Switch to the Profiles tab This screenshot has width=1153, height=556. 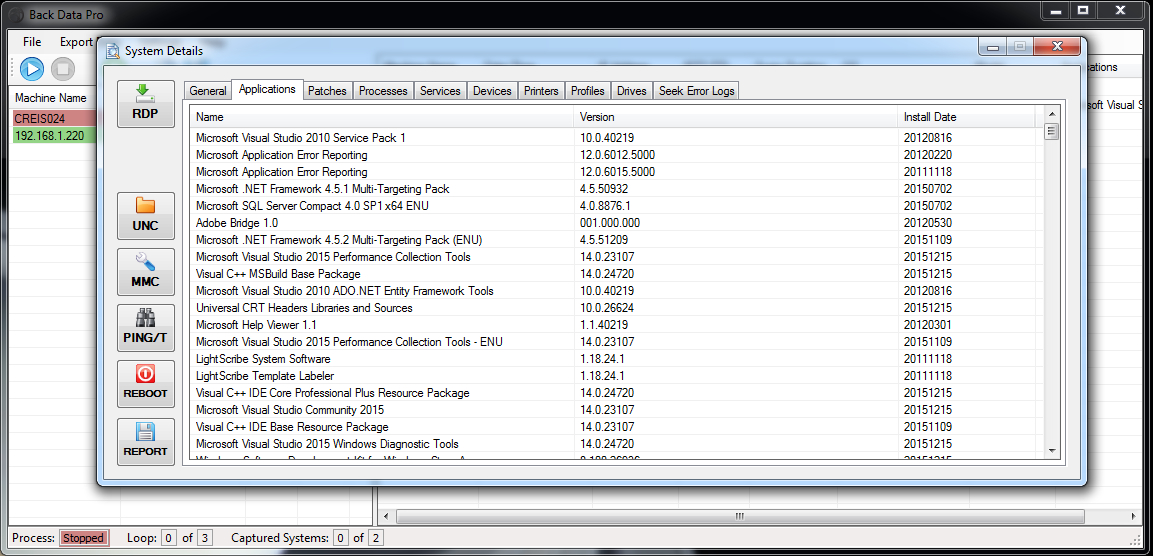tap(588, 90)
